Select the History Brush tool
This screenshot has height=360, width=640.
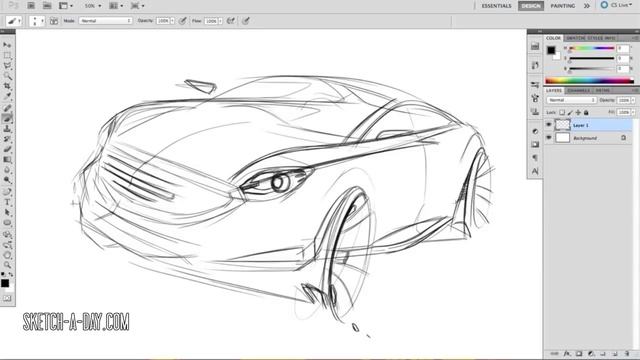point(7,139)
